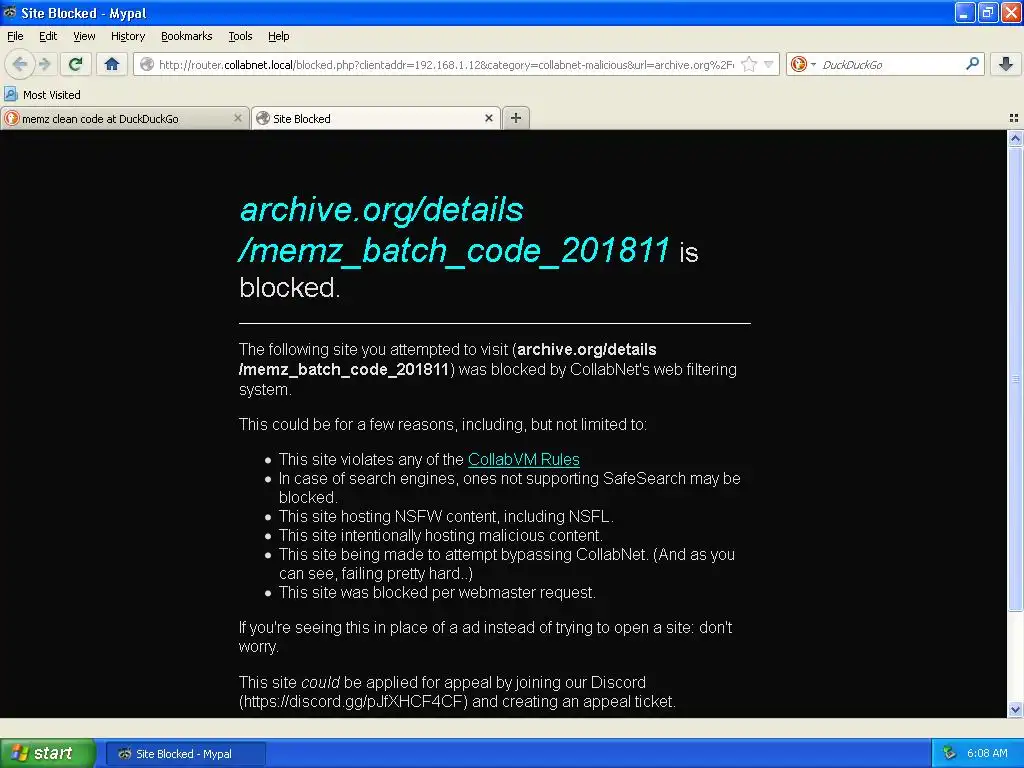Reload the current page
Screen dimensions: 1024x768
[x=76, y=64]
